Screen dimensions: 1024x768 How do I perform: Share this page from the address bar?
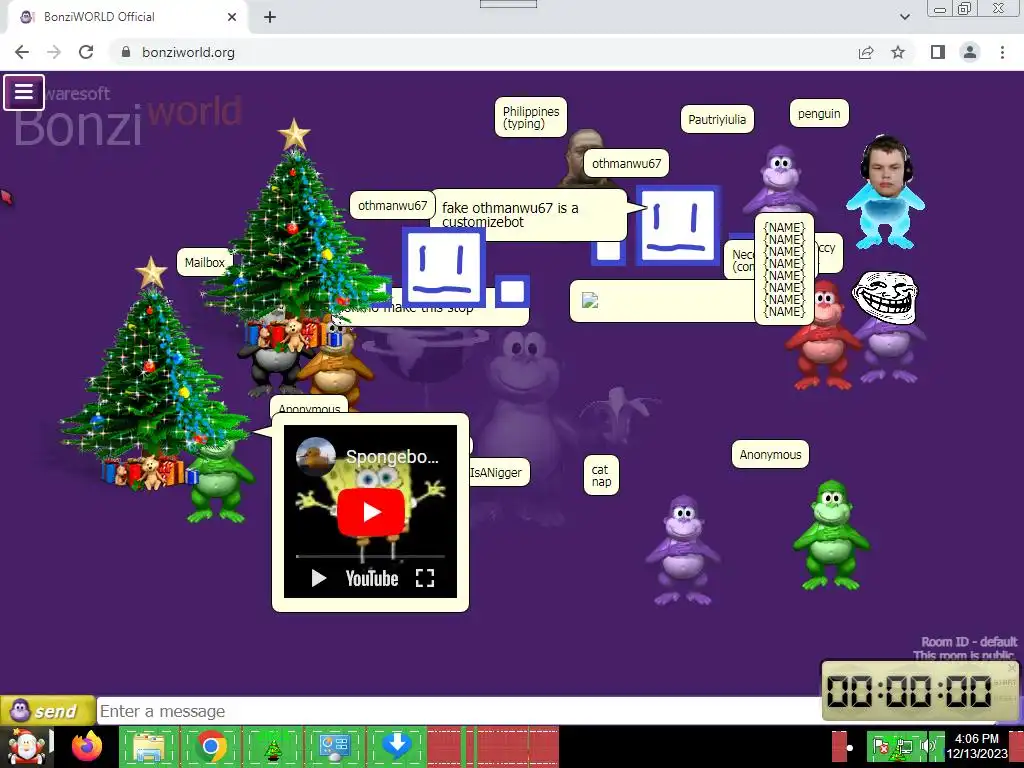point(866,52)
